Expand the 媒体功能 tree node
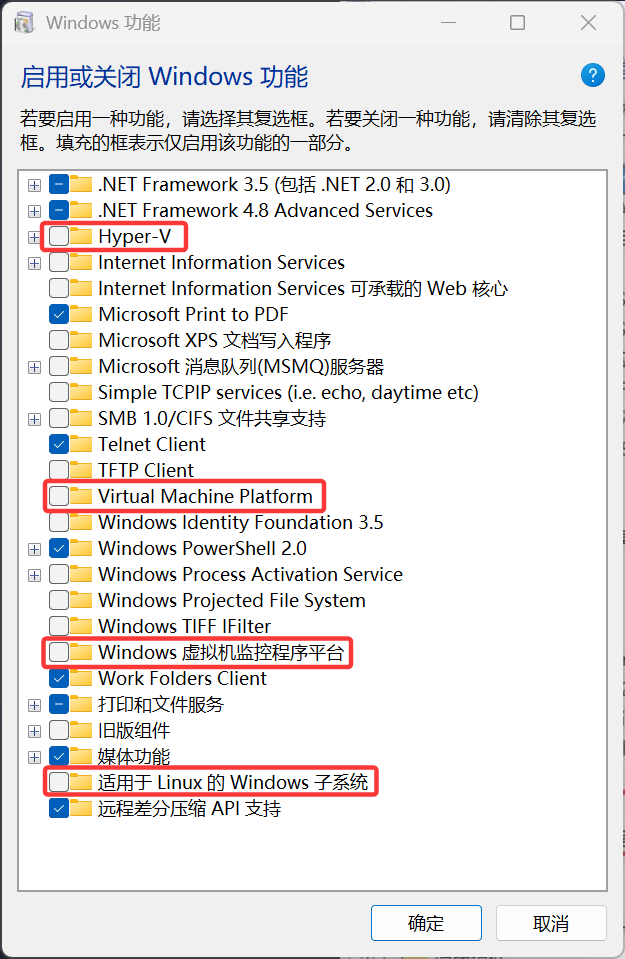 pyautogui.click(x=35, y=757)
